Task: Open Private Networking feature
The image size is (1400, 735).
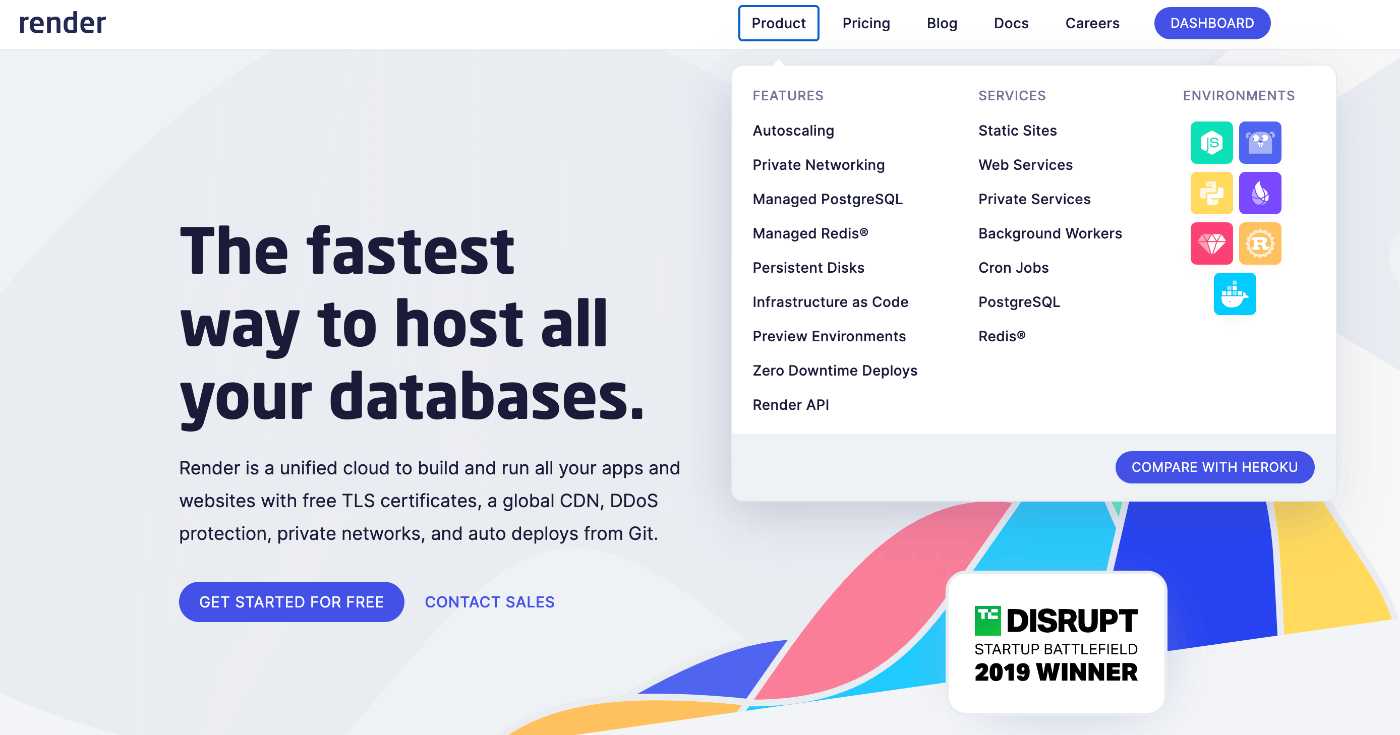Action: (x=819, y=165)
